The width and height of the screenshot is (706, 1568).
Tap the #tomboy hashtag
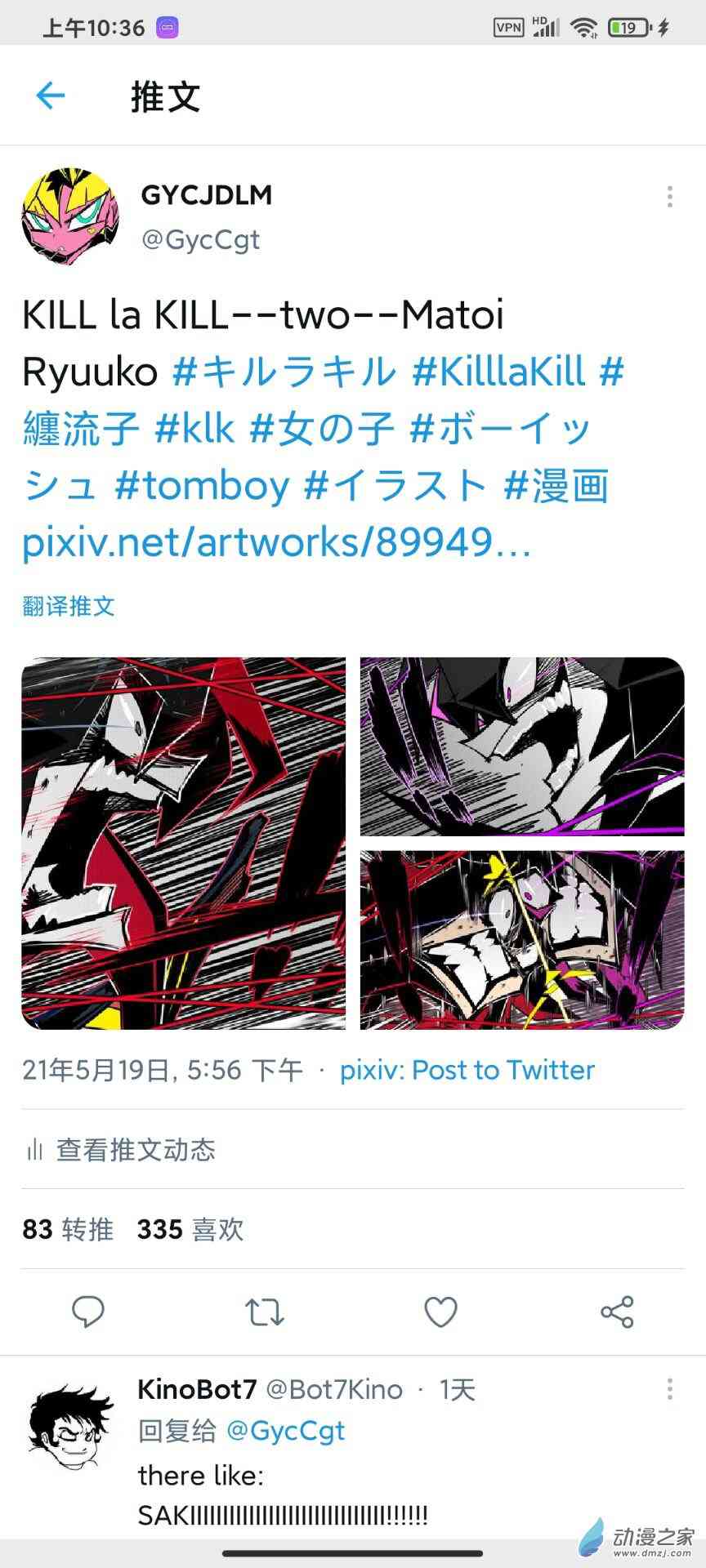pyautogui.click(x=202, y=485)
